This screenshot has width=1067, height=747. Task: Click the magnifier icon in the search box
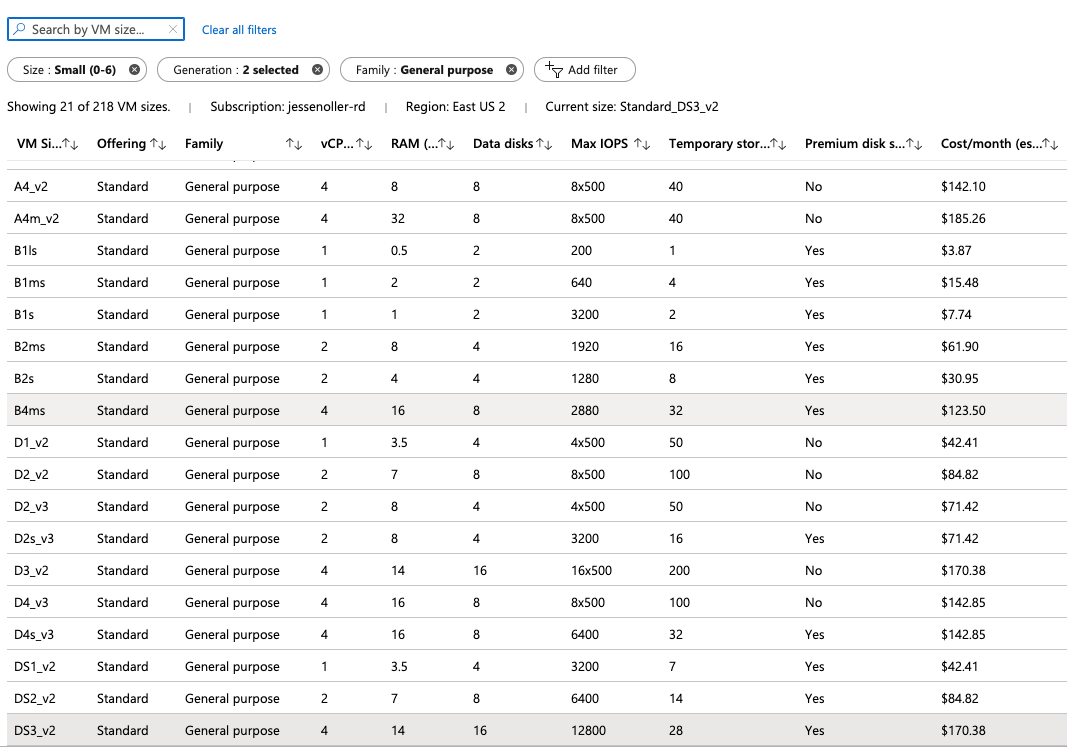[19, 29]
